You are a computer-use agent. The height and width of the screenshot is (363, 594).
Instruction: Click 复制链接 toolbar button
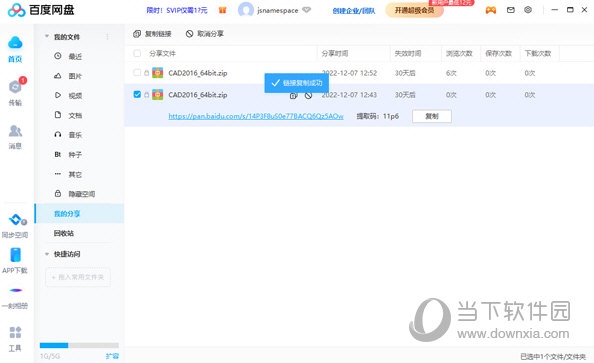pos(152,34)
